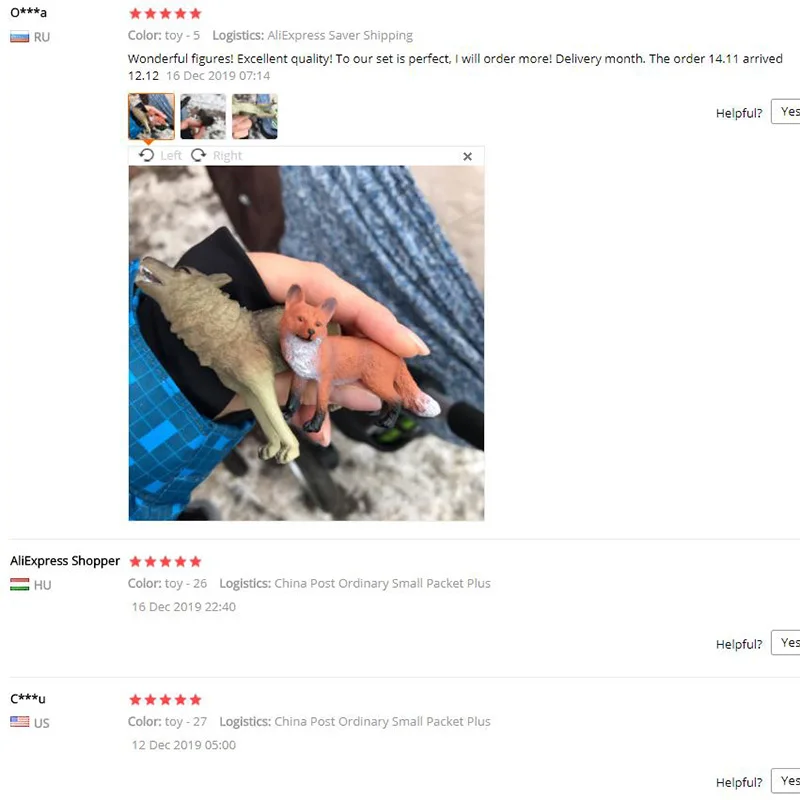
Task: Click the star rating of C***u
Action: click(165, 699)
